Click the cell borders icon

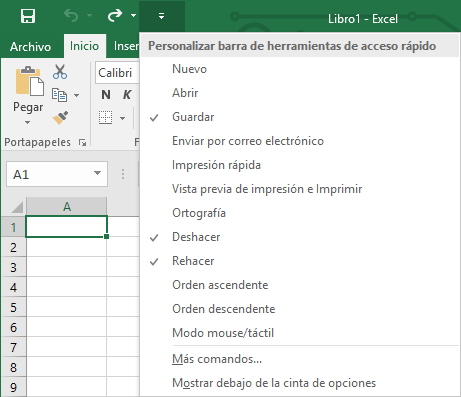coord(105,118)
